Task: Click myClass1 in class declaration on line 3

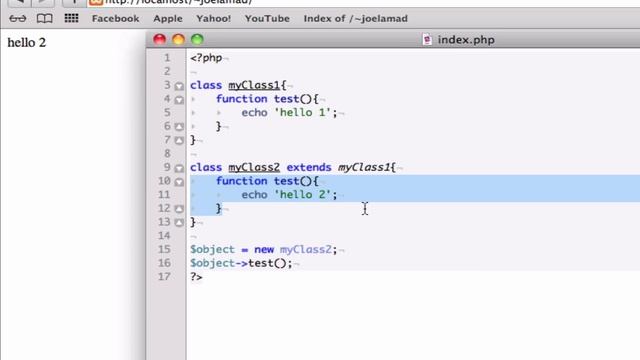Action: pos(254,85)
